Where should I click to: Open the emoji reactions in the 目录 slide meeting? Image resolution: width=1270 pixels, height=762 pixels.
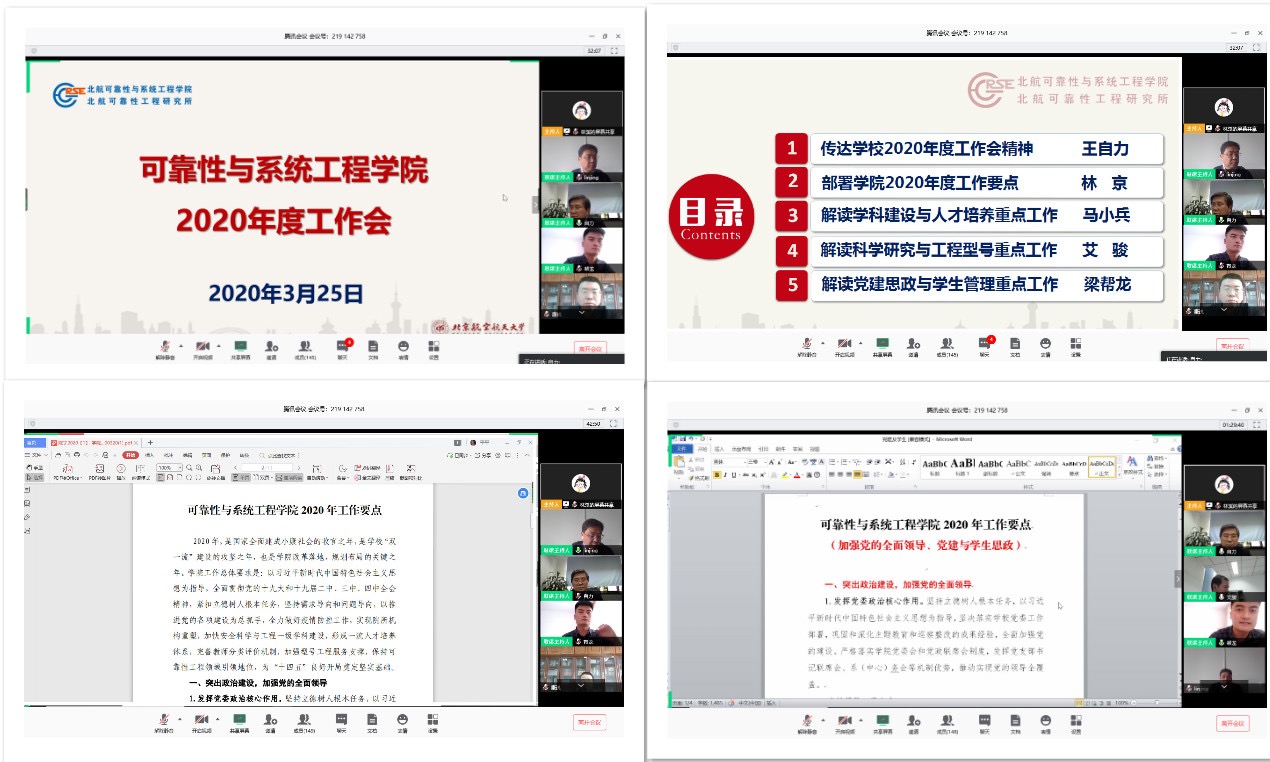[x=1045, y=346]
